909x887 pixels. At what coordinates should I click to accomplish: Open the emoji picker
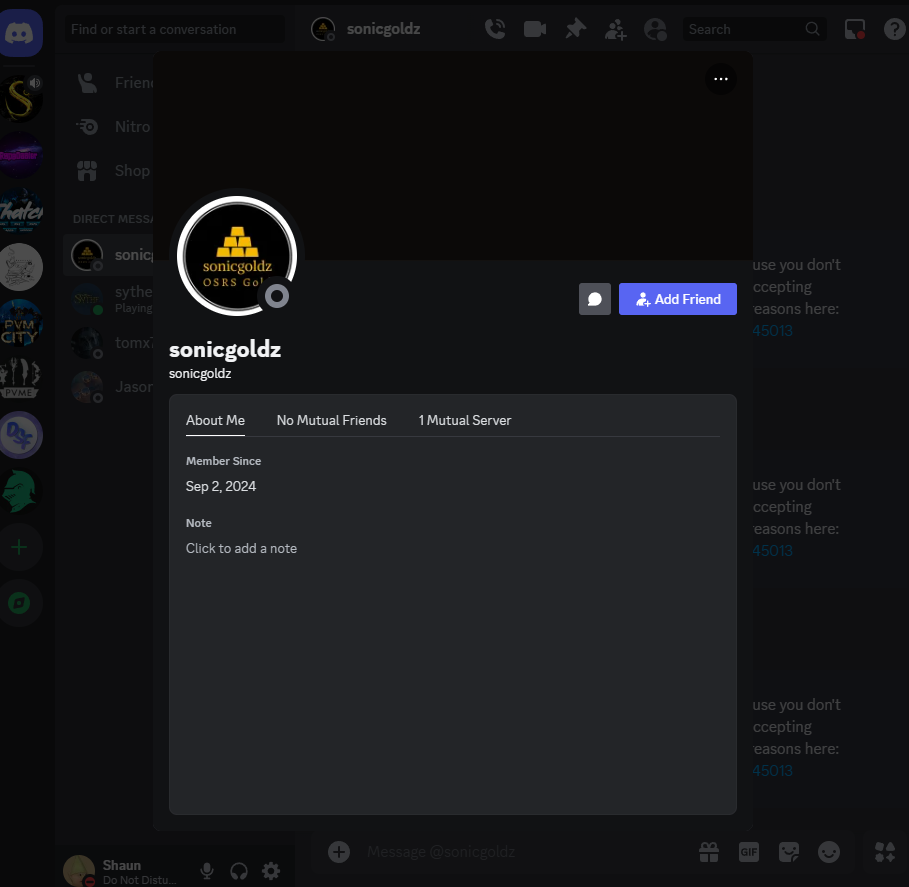click(828, 852)
